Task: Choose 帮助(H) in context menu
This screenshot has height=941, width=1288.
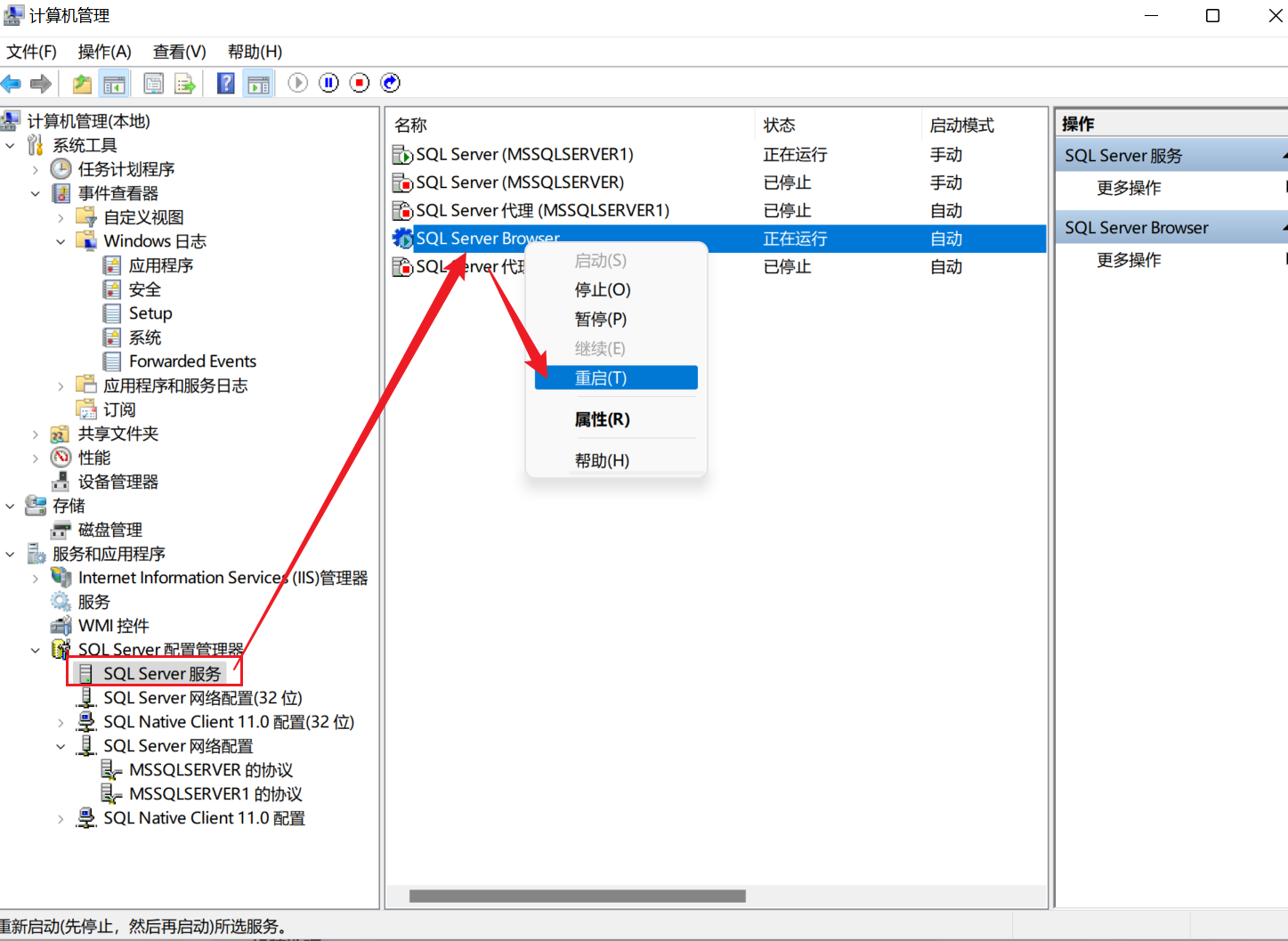Action: click(616, 460)
